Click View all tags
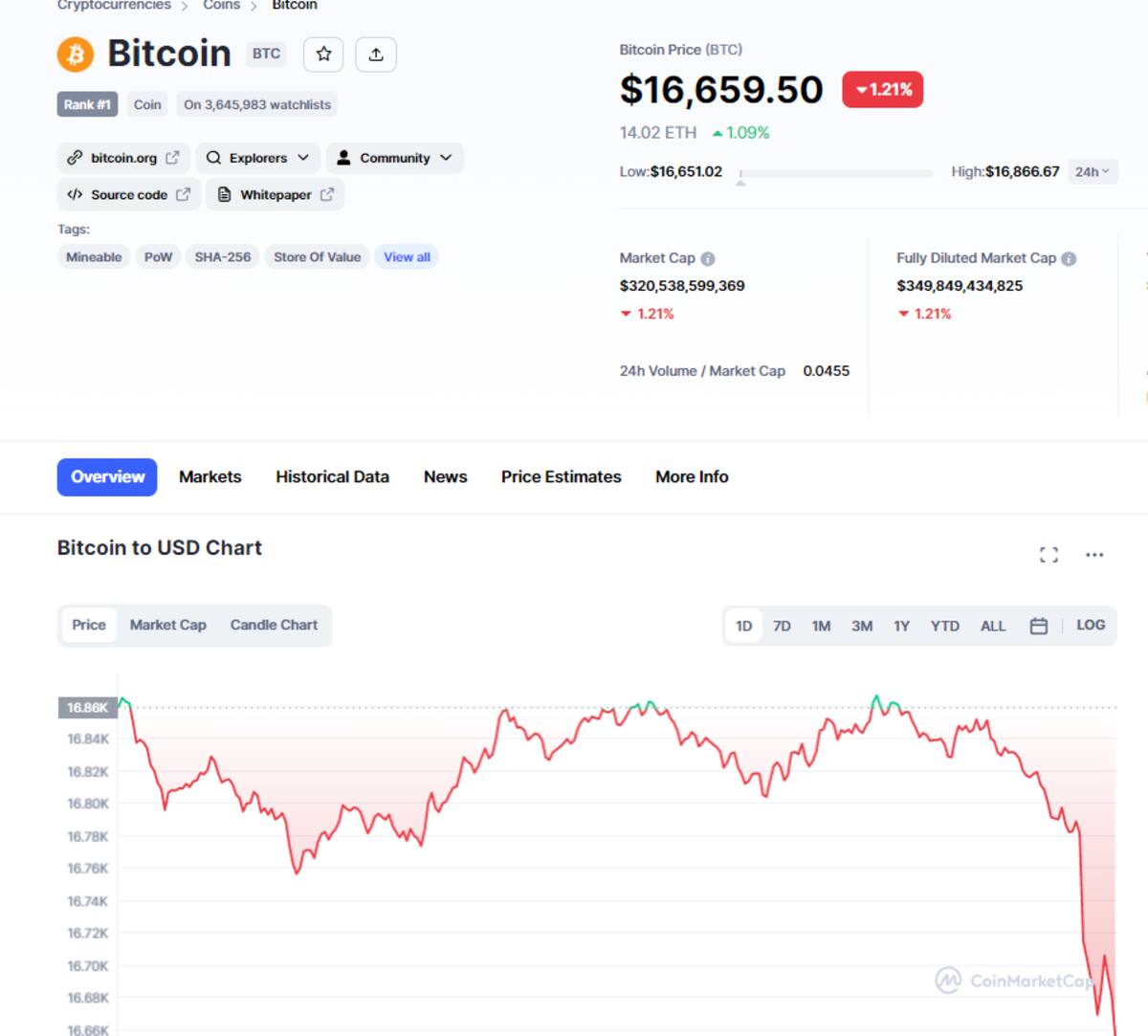The image size is (1148, 1036). 407,257
